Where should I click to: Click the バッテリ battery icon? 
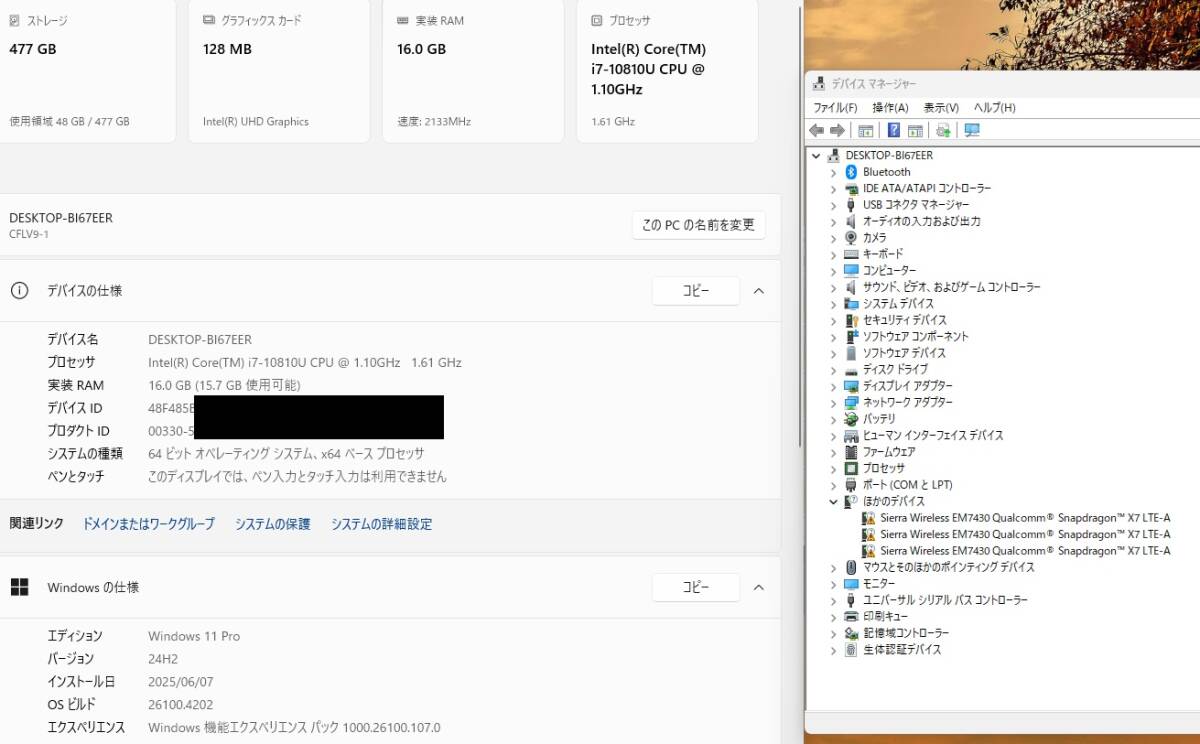851,419
